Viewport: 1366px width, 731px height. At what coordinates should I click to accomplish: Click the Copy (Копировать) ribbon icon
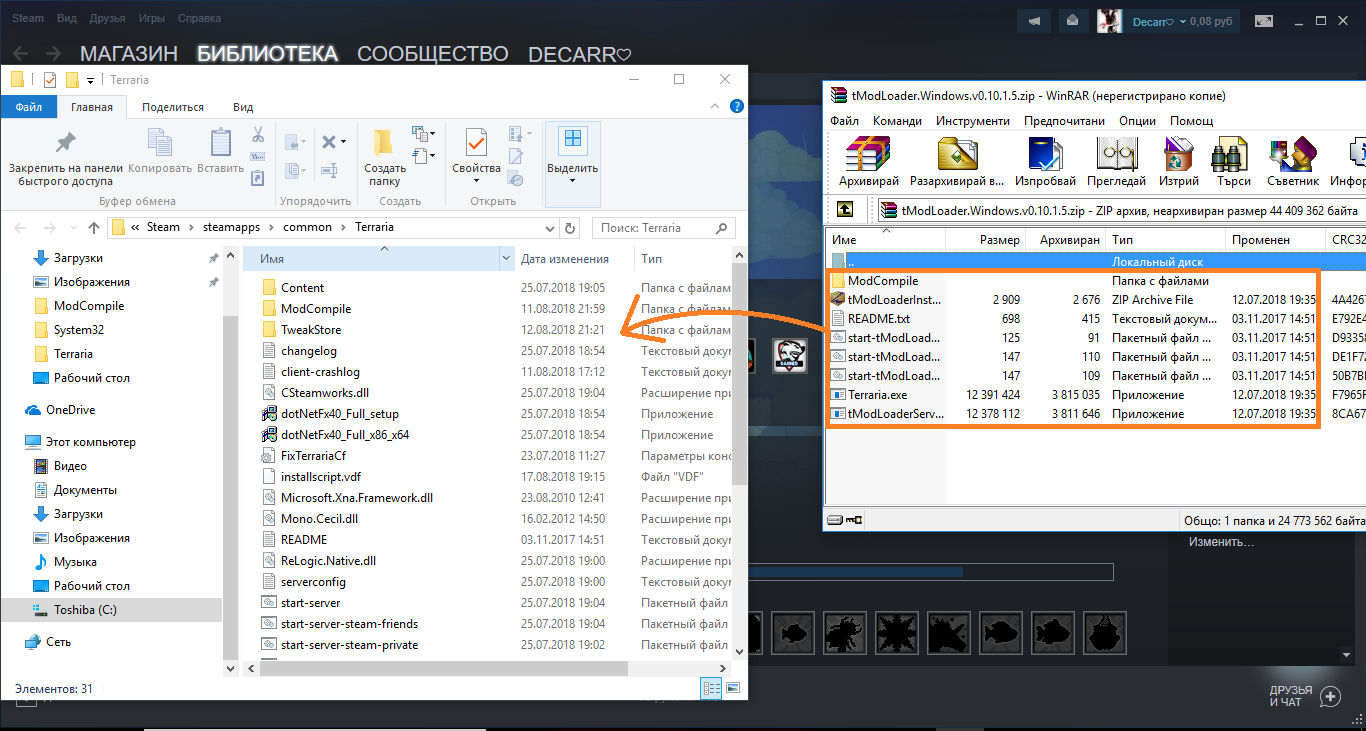160,144
